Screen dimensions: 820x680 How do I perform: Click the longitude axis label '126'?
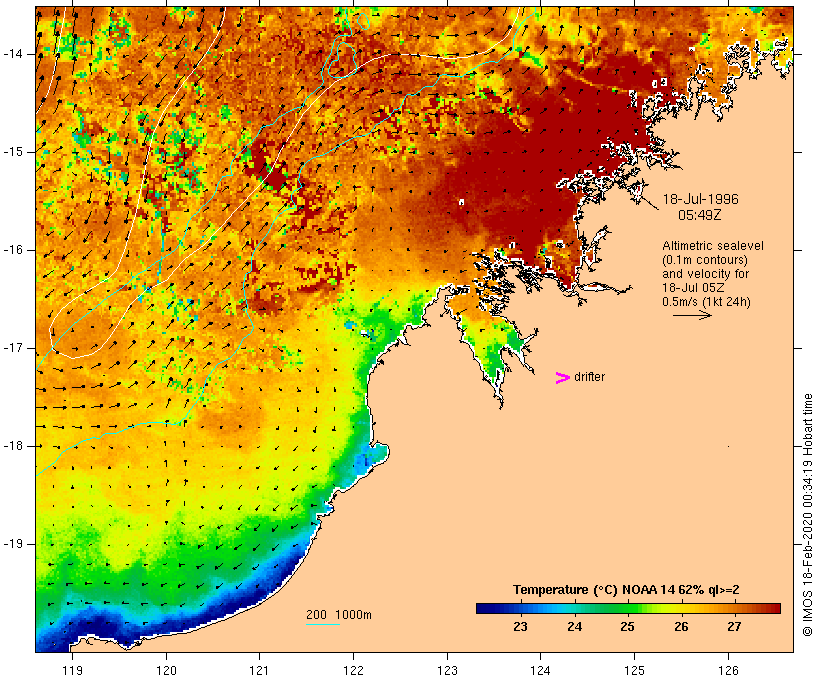click(x=728, y=670)
